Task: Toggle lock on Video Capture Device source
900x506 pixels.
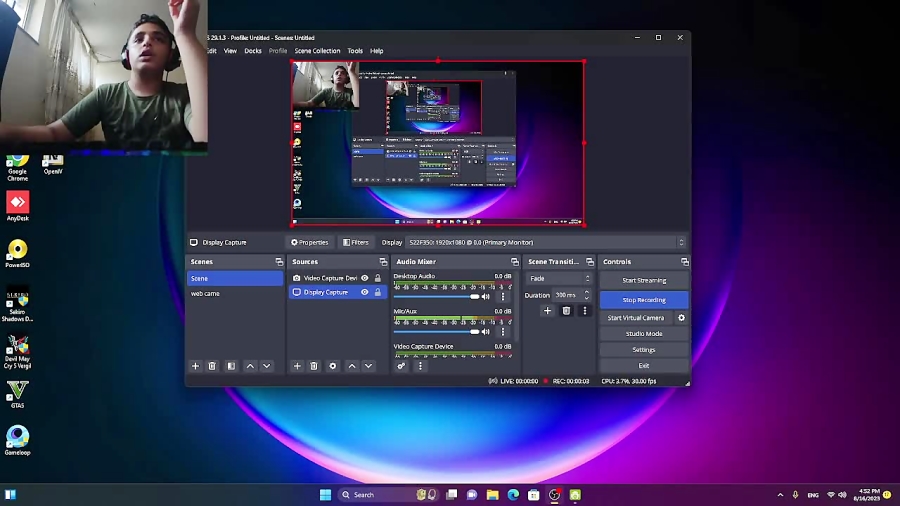Action: (378, 278)
